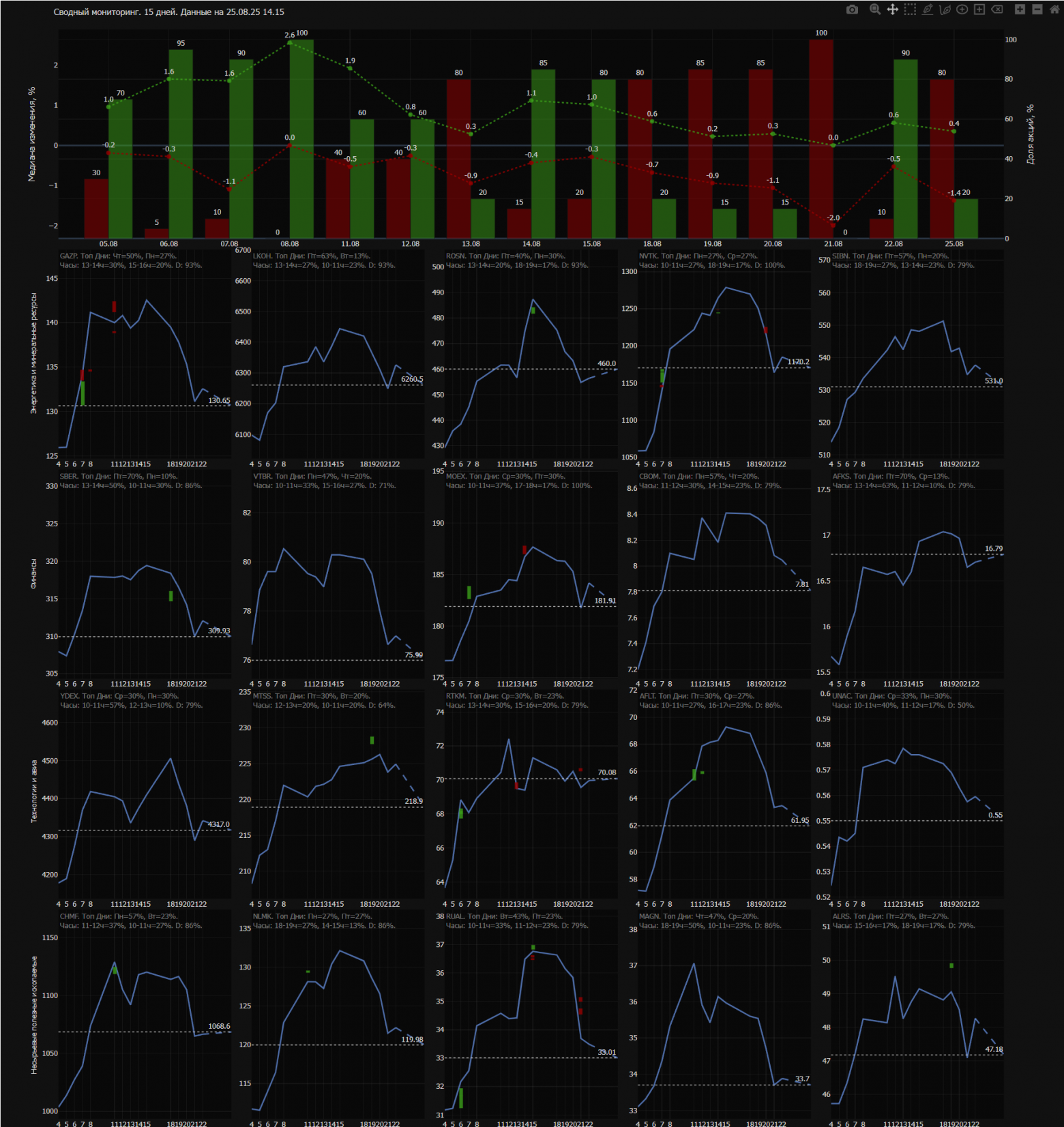The height and width of the screenshot is (1127, 1064).
Task: Pick the Draw open freeform tool
Action: (x=945, y=10)
